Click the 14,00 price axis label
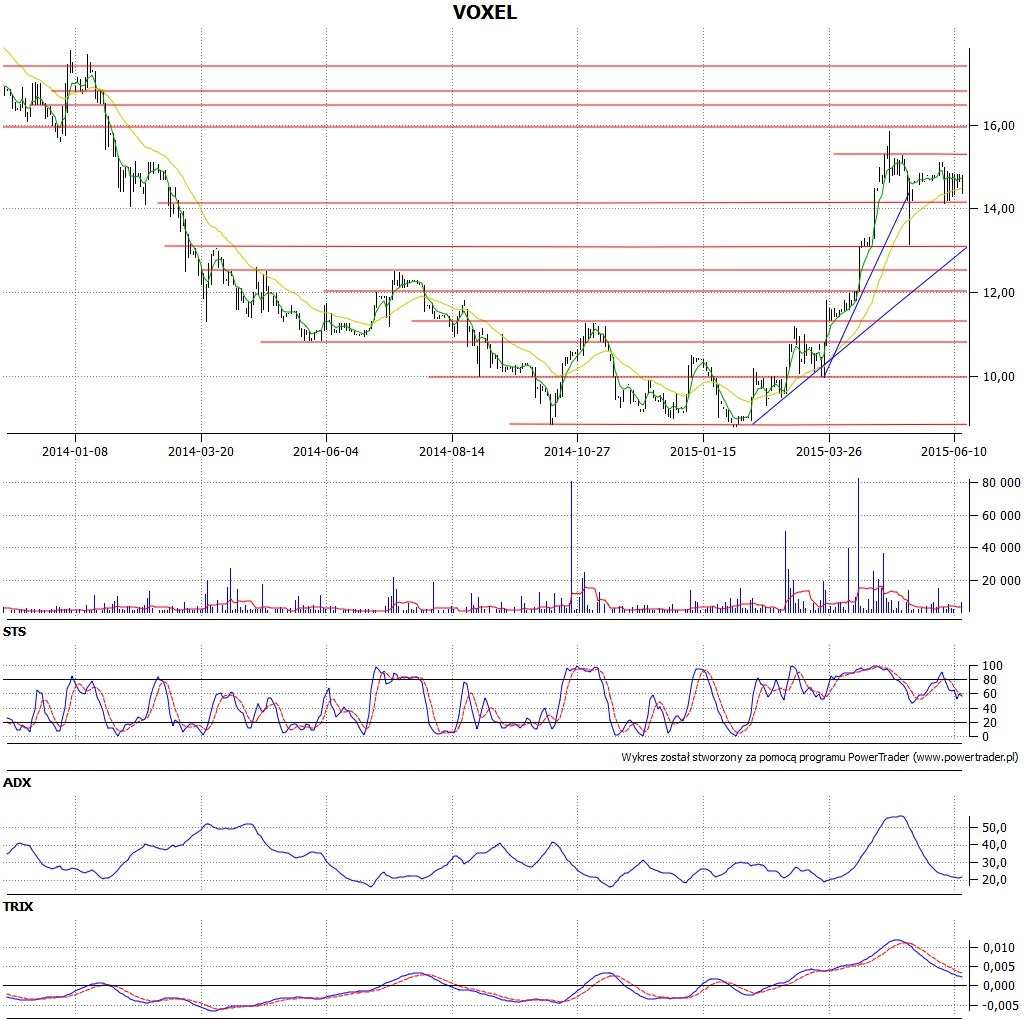Image resolution: width=1024 pixels, height=1020 pixels. (x=999, y=208)
